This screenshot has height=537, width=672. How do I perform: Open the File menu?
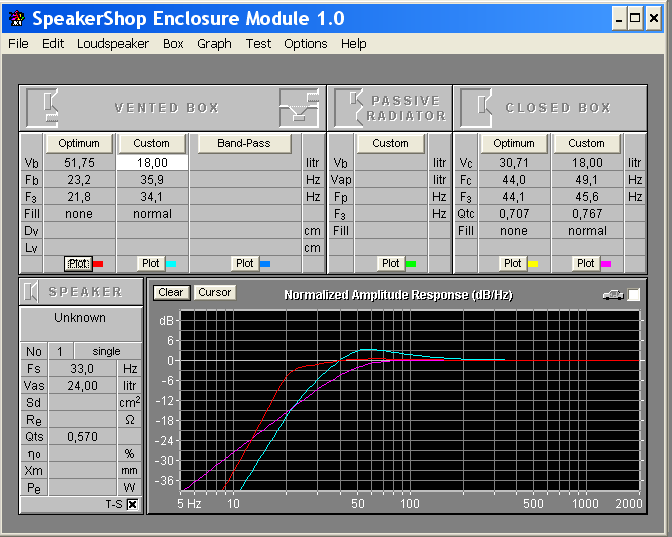click(x=18, y=44)
